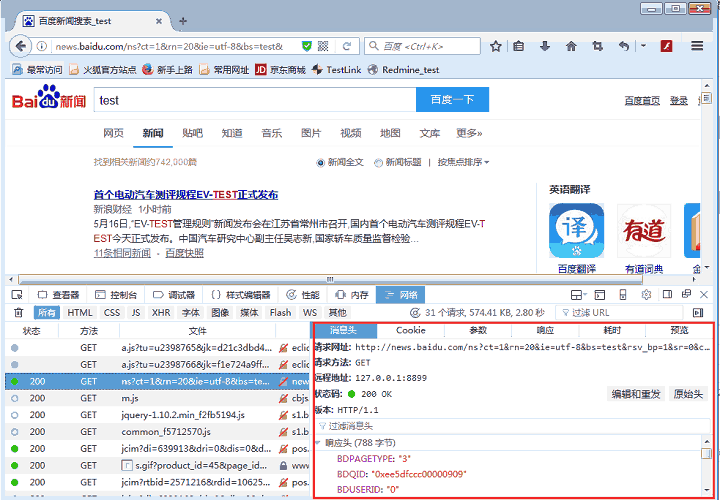Toggle the CSS request filter
Screen dimensions: 720x500
pos(112,313)
